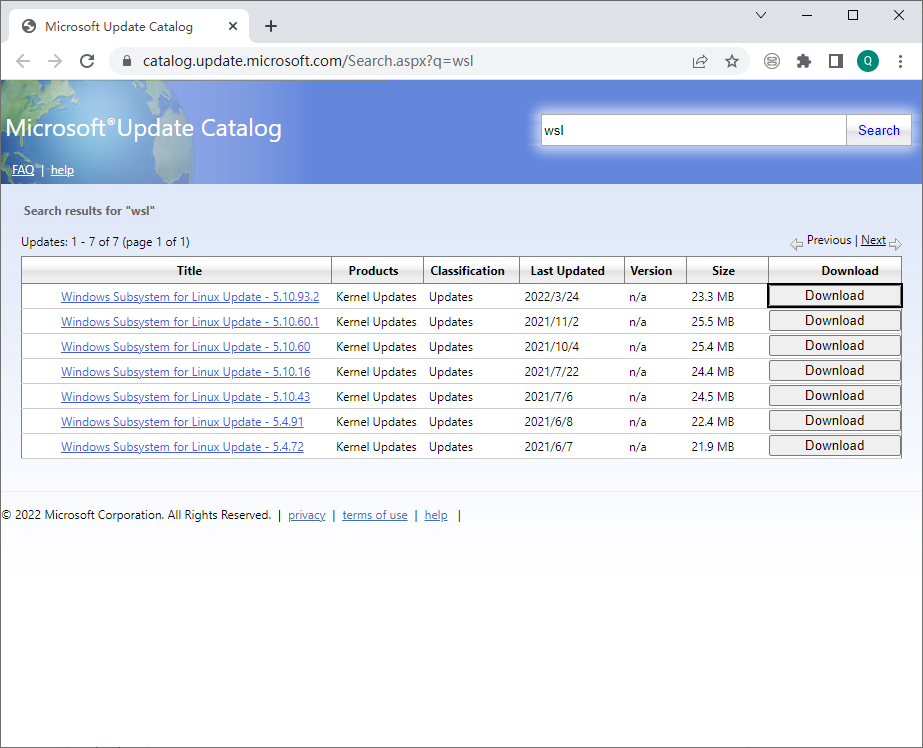Click the 2022/3/24 date cell

tap(552, 297)
